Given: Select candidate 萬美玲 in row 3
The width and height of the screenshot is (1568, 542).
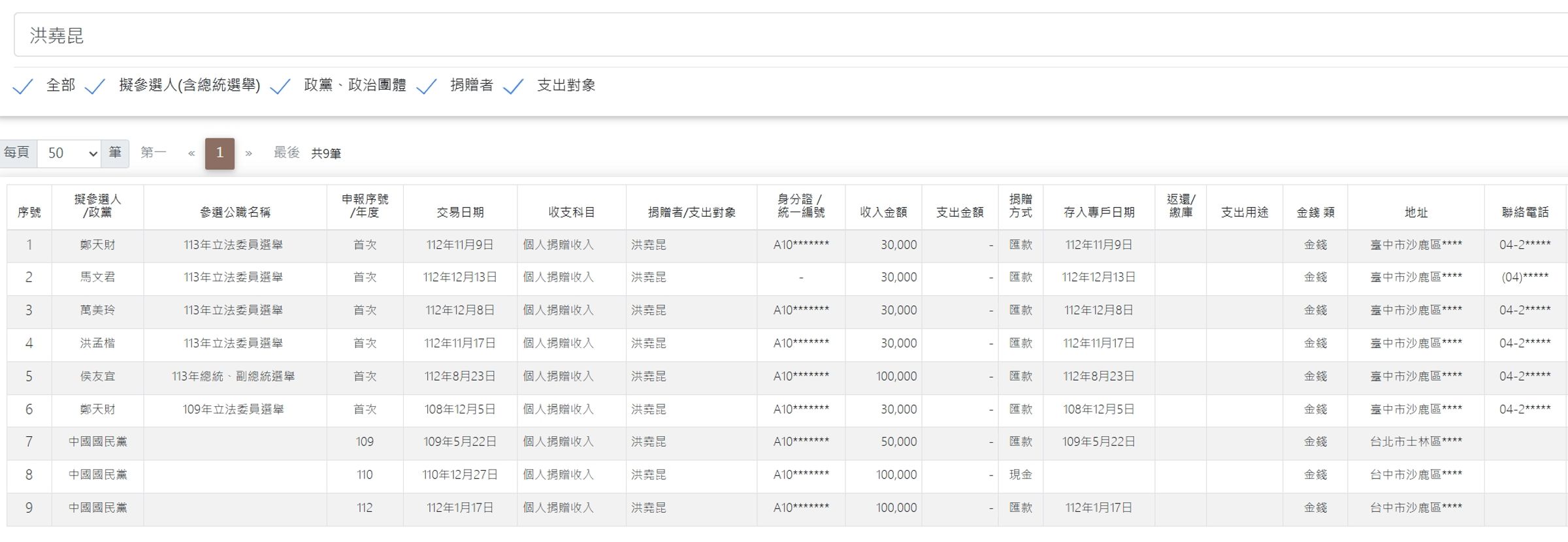Looking at the screenshot, I should (97, 310).
